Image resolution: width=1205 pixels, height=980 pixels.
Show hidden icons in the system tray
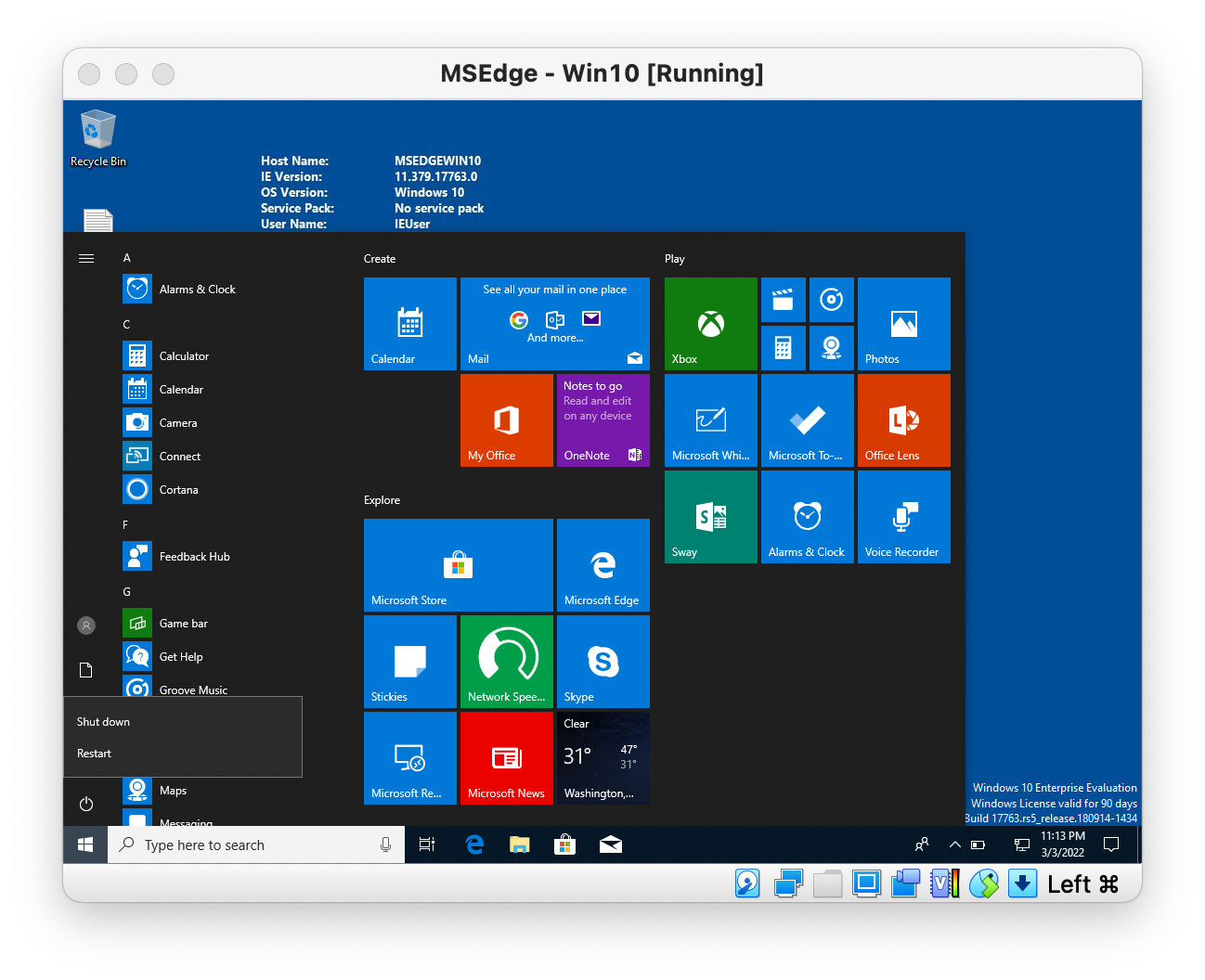click(x=954, y=845)
